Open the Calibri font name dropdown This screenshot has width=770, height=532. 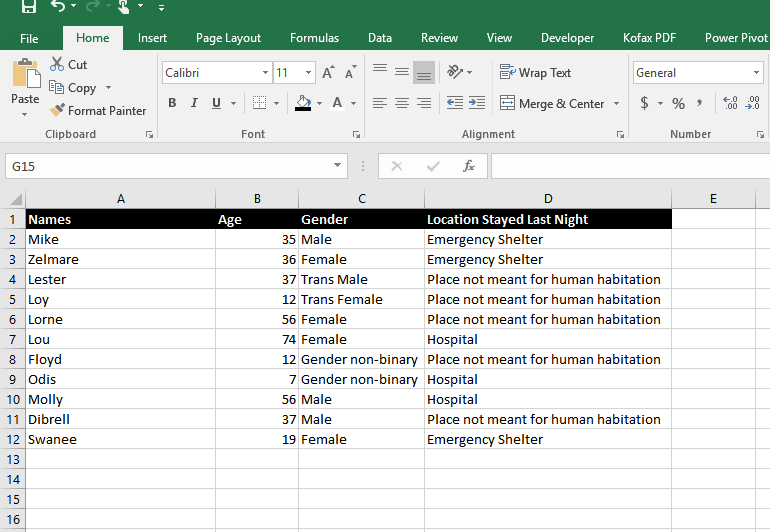click(x=265, y=73)
